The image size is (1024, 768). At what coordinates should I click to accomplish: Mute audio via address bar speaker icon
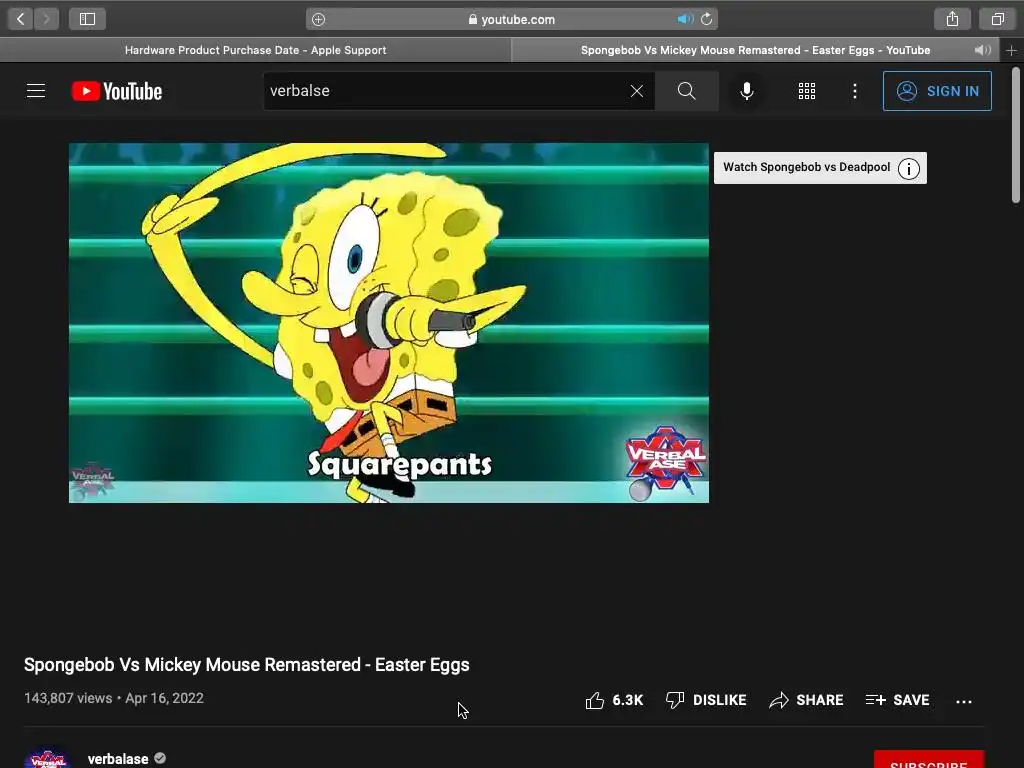click(x=685, y=19)
